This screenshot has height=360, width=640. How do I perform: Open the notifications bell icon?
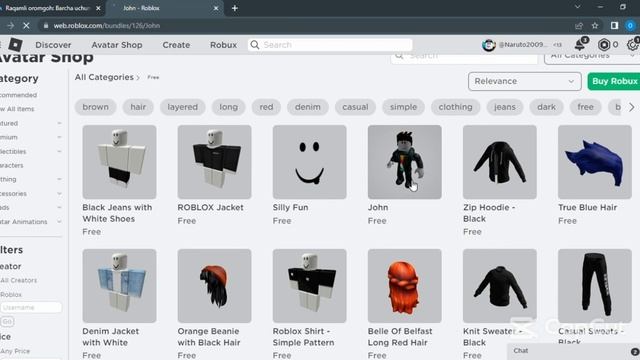pyautogui.click(x=580, y=44)
